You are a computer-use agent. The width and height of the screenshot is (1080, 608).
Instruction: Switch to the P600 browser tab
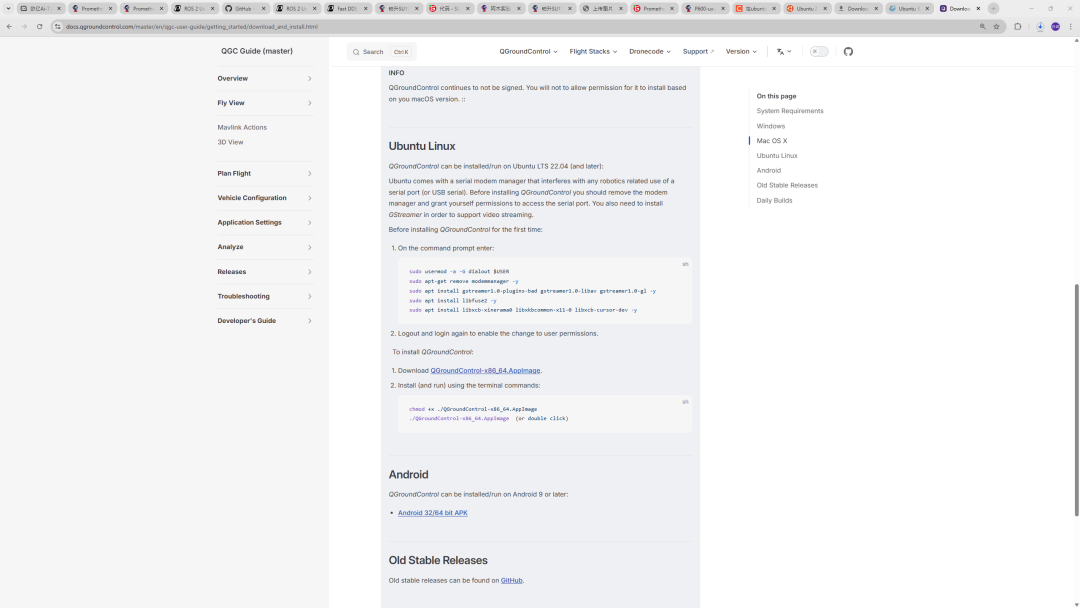point(703,8)
